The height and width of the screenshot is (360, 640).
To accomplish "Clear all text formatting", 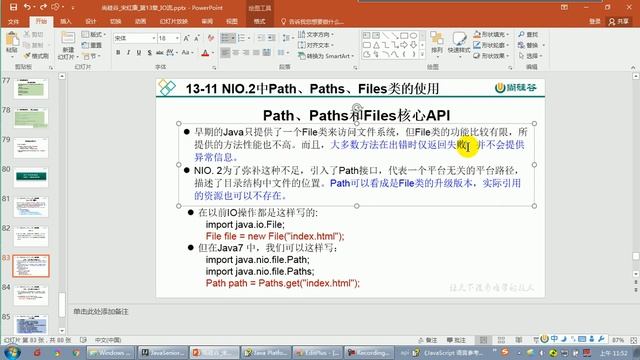I will 211,38.
